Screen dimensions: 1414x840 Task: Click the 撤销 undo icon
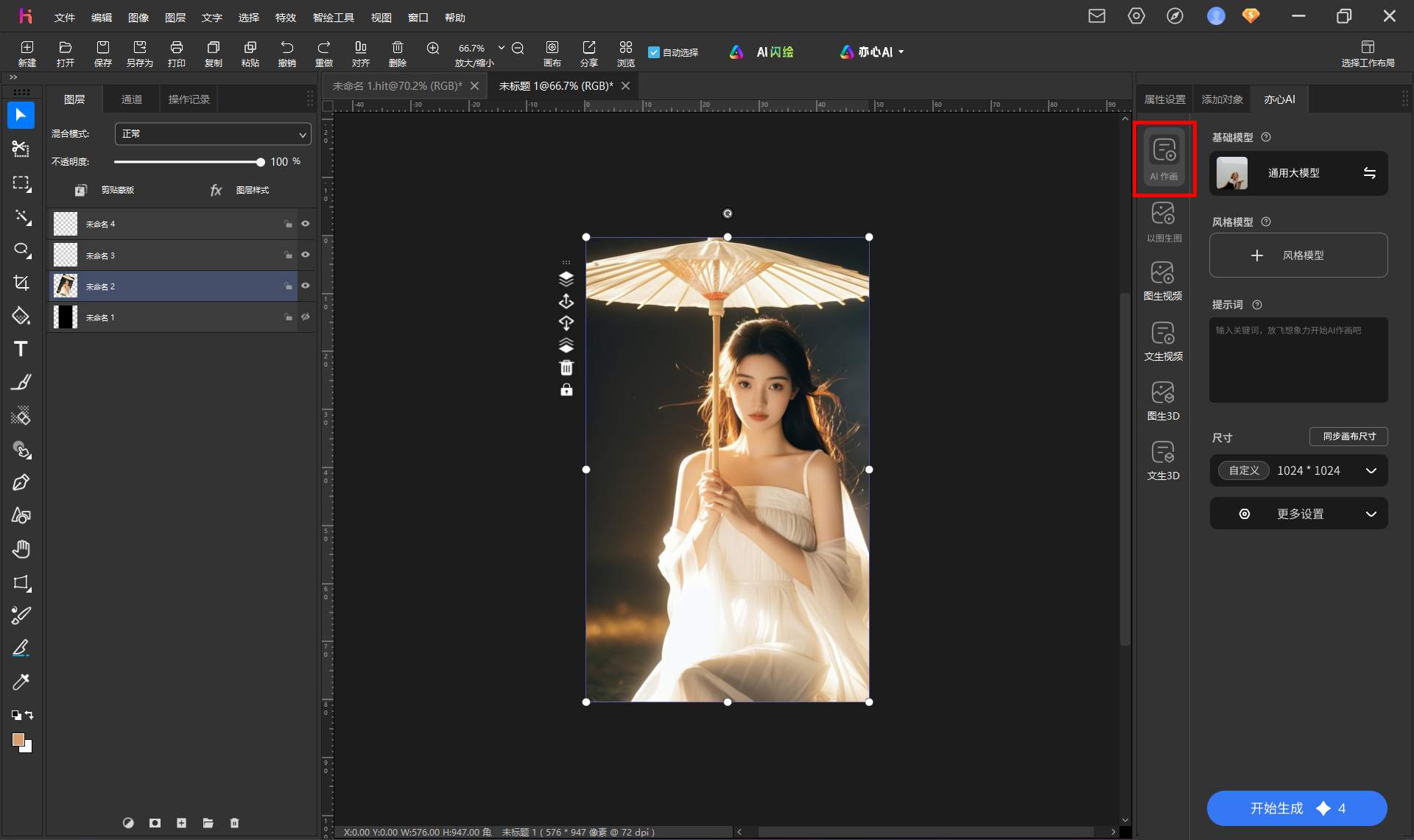point(287,47)
